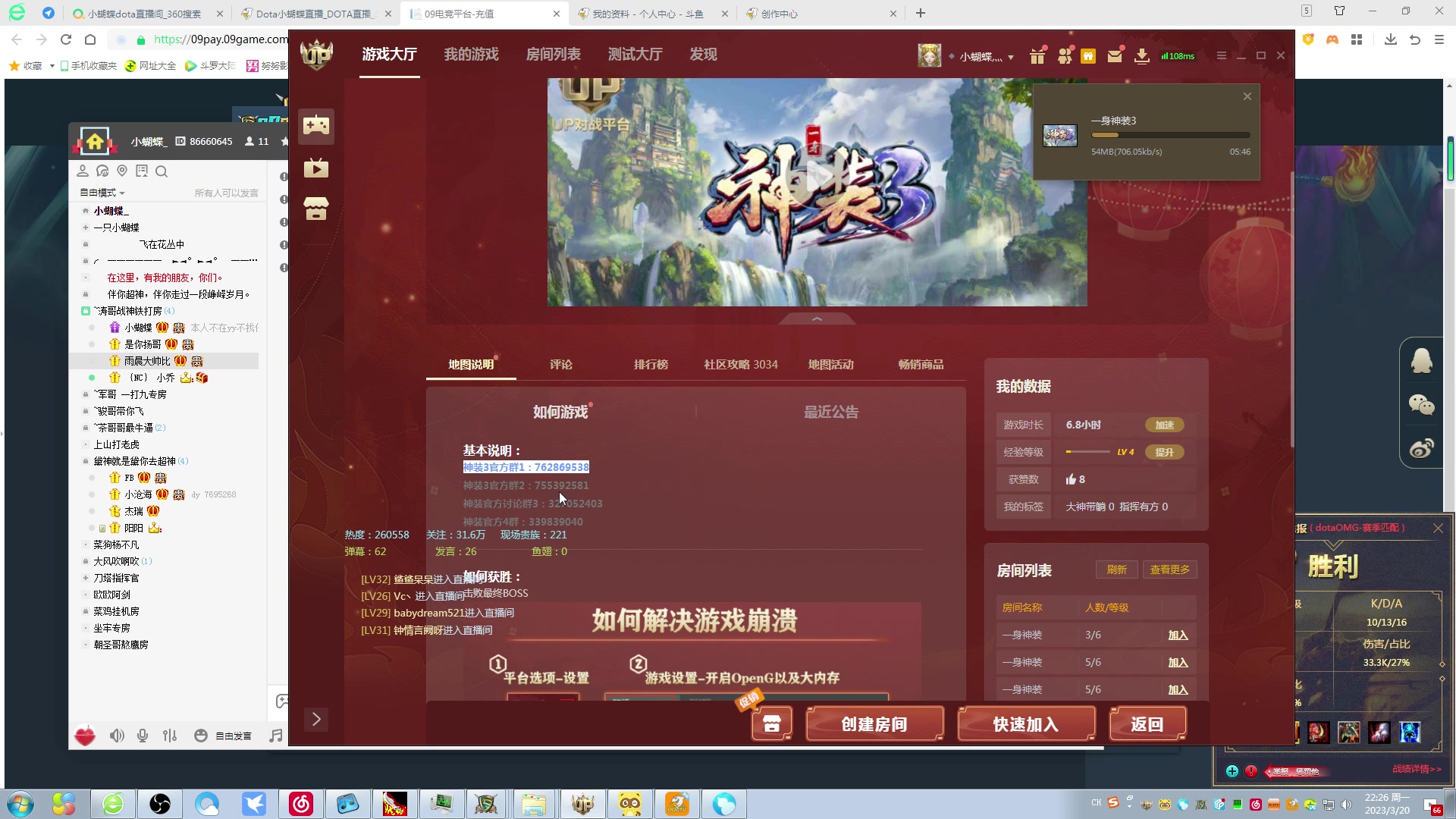The image size is (1456, 819).
Task: Open the 自由发言 speech mode selector
Action: click(234, 736)
